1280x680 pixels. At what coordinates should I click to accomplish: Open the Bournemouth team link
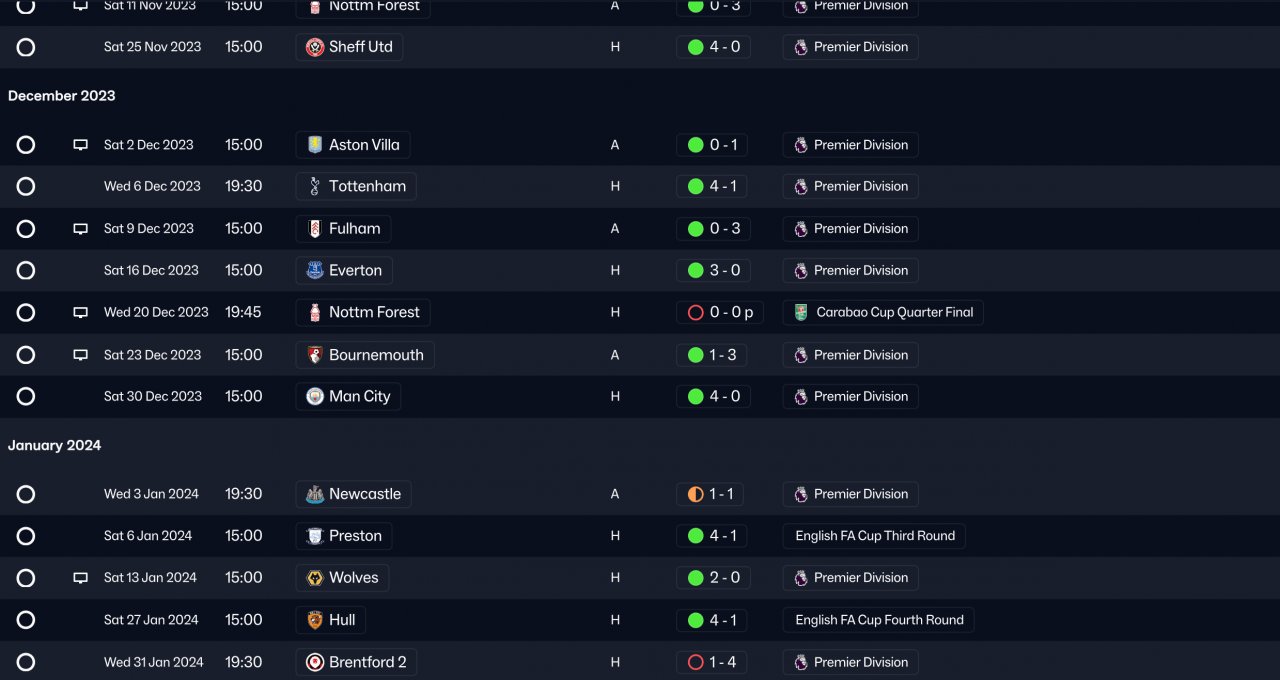[x=375, y=355]
